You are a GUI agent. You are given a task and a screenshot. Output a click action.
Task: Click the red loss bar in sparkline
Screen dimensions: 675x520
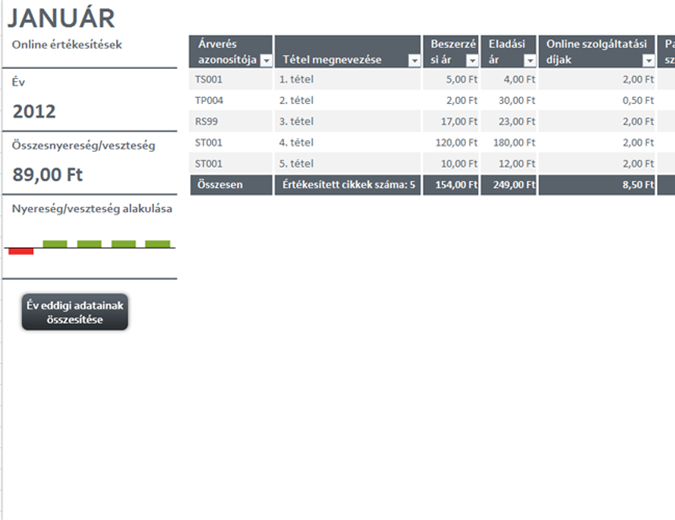point(21,251)
